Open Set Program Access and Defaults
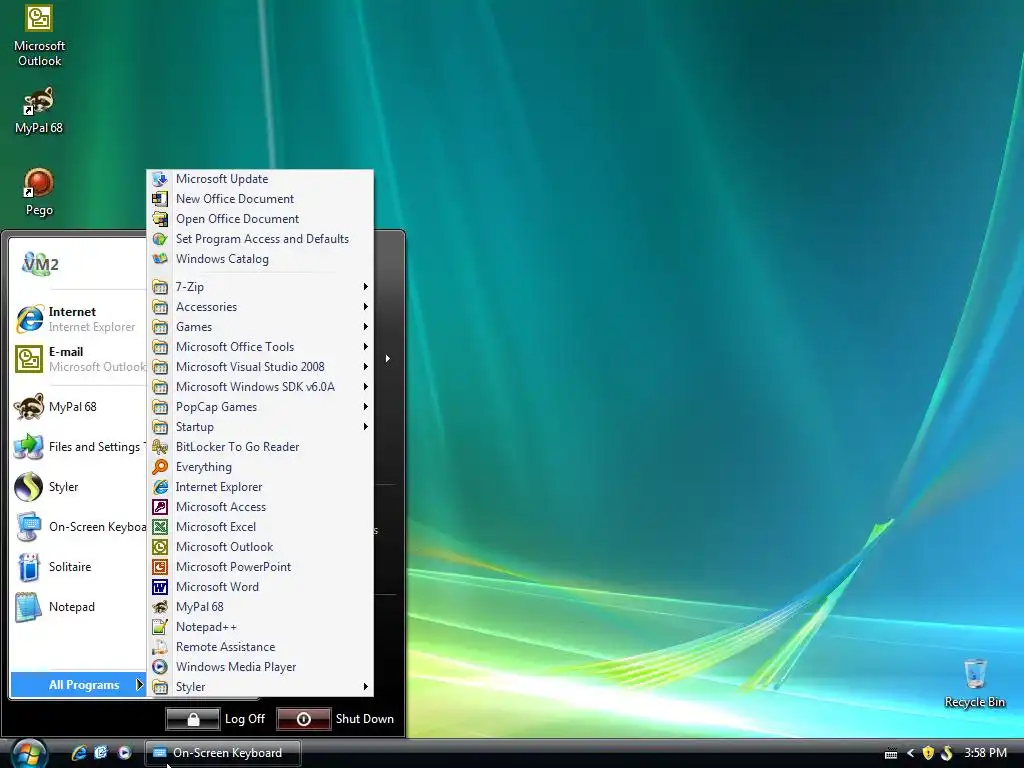The height and width of the screenshot is (768, 1024). (261, 239)
